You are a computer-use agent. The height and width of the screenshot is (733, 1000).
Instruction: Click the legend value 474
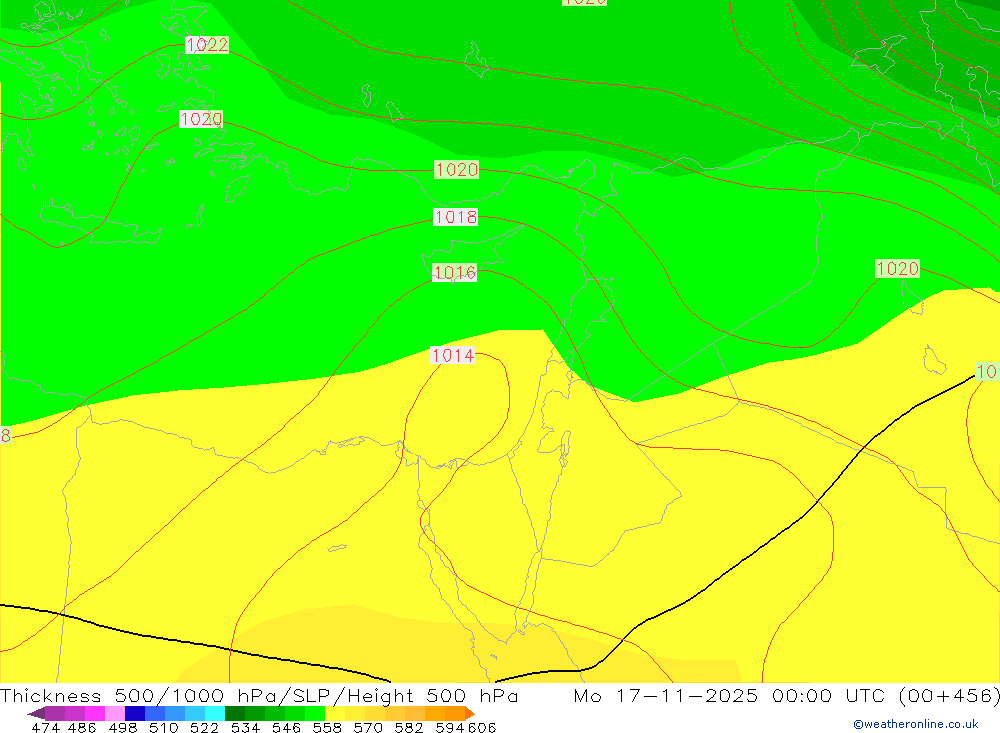pos(45,728)
